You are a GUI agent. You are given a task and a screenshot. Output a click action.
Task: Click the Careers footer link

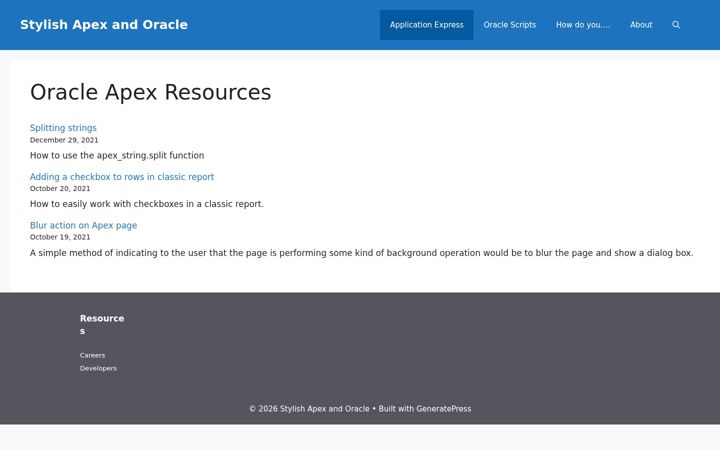point(92,355)
